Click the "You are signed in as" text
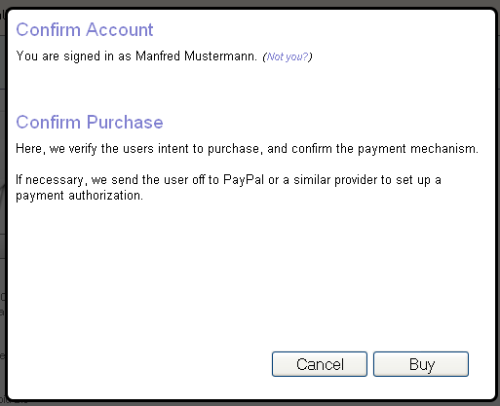Image resolution: width=500 pixels, height=406 pixels. (74, 56)
